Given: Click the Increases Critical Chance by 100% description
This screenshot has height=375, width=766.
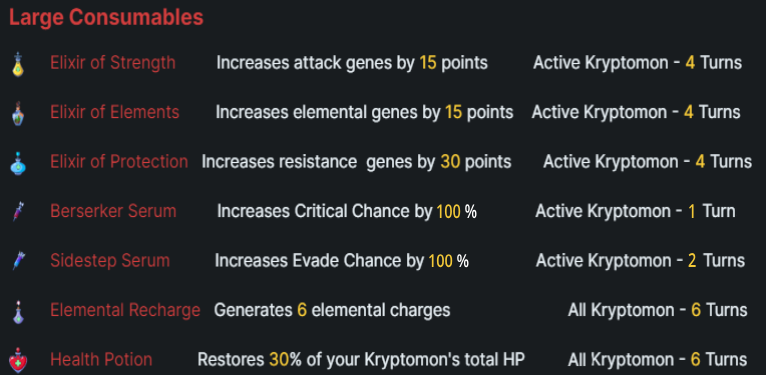Looking at the screenshot, I should pos(347,211).
